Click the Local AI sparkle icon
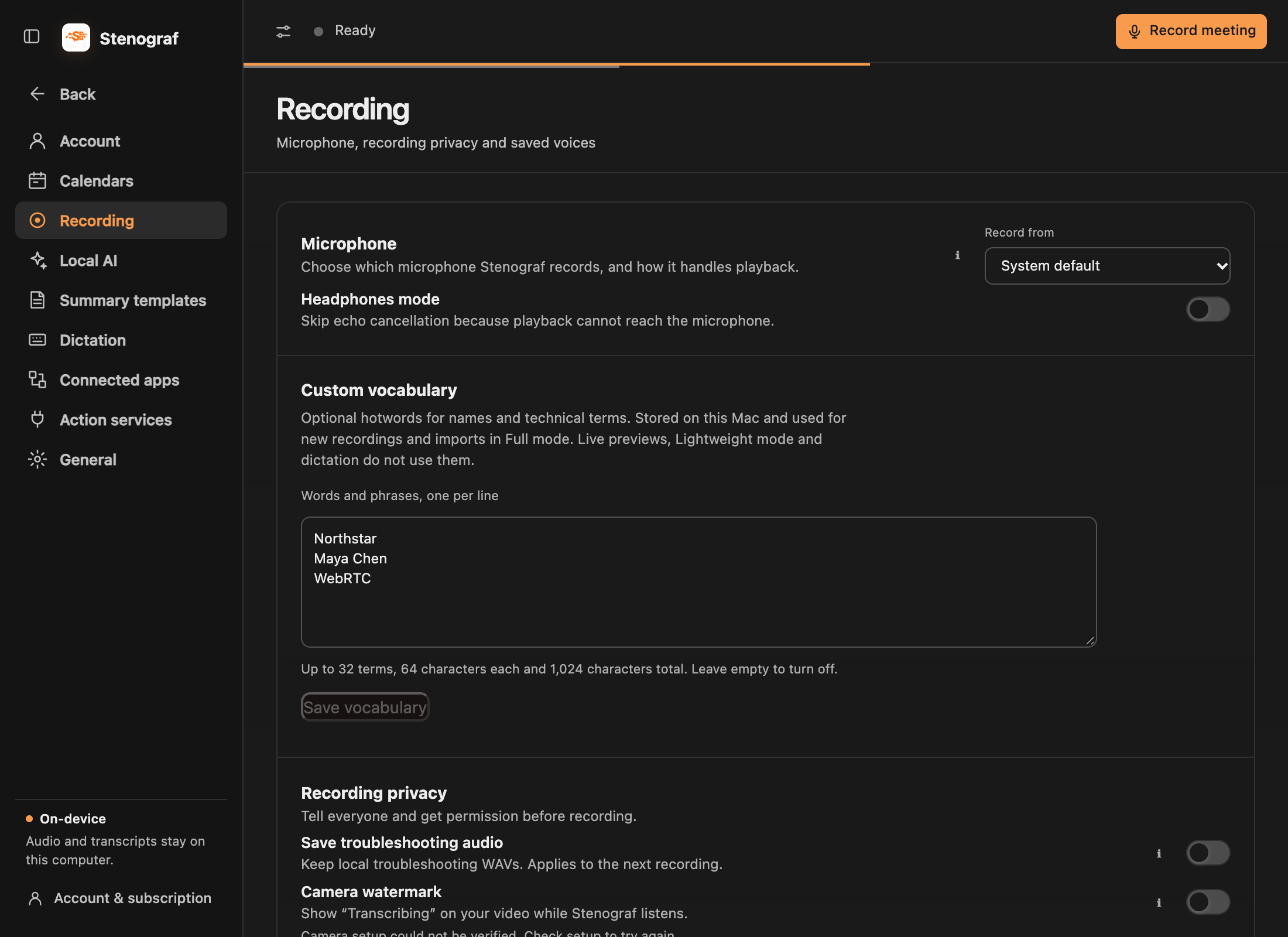1288x937 pixels. pos(39,260)
